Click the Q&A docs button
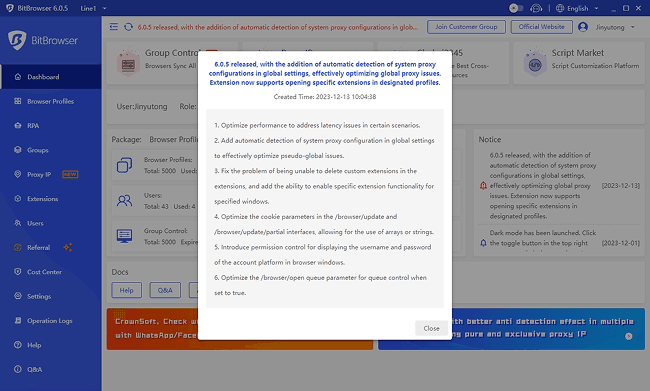 click(x=165, y=290)
